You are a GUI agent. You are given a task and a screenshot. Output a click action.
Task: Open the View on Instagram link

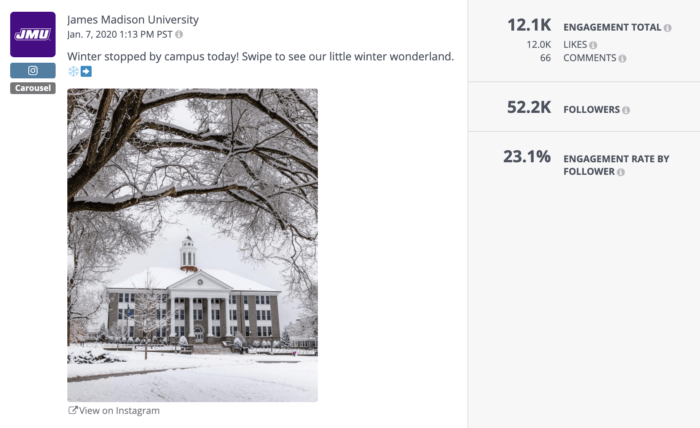[x=114, y=411]
